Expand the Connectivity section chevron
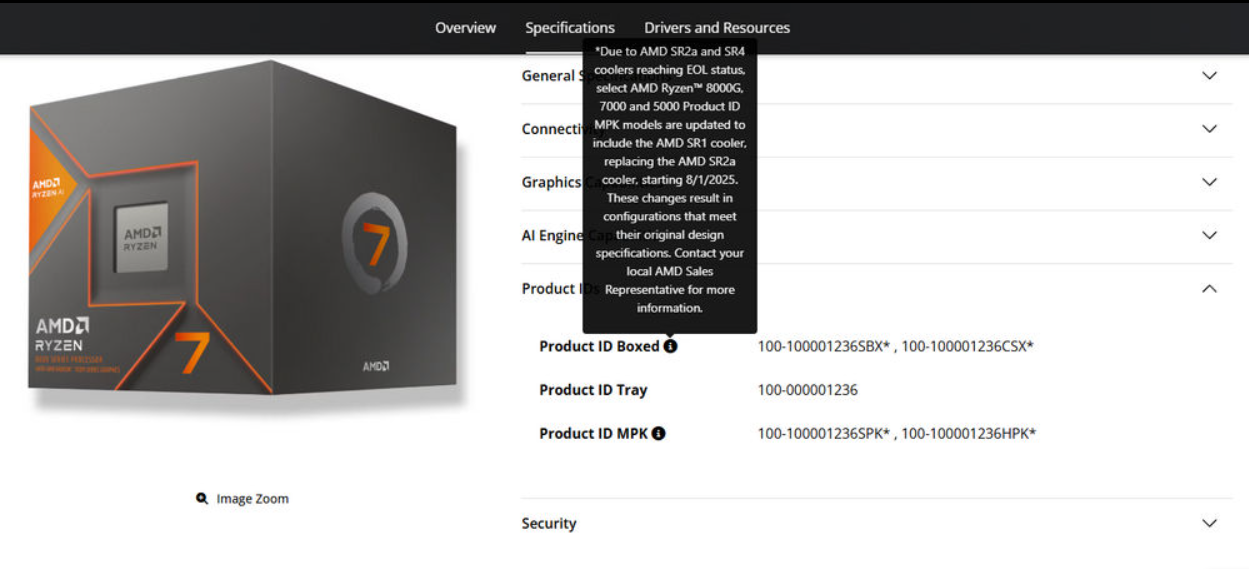Screen dimensions: 1249x569 tap(1209, 129)
